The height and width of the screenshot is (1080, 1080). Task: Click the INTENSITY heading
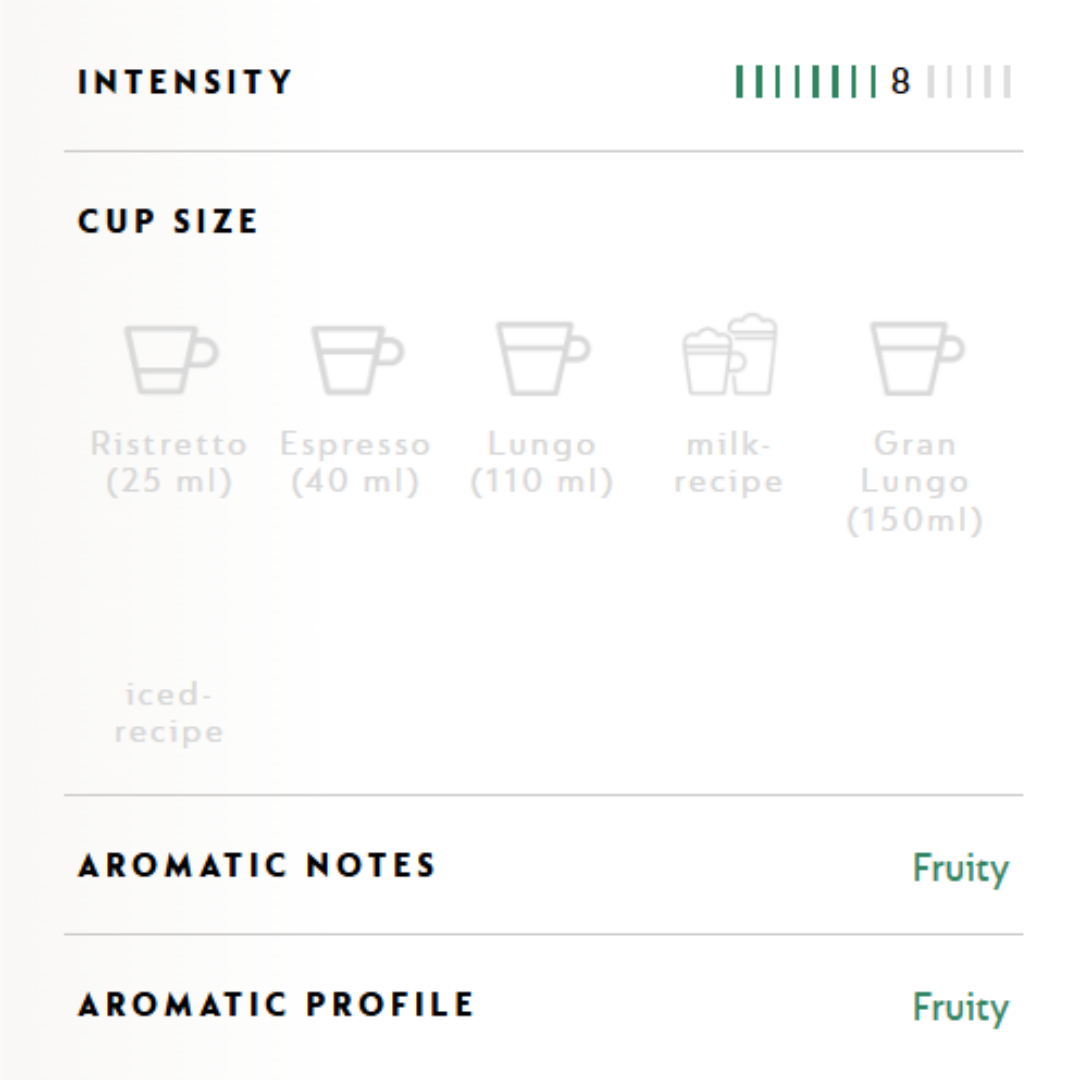pyautogui.click(x=185, y=82)
